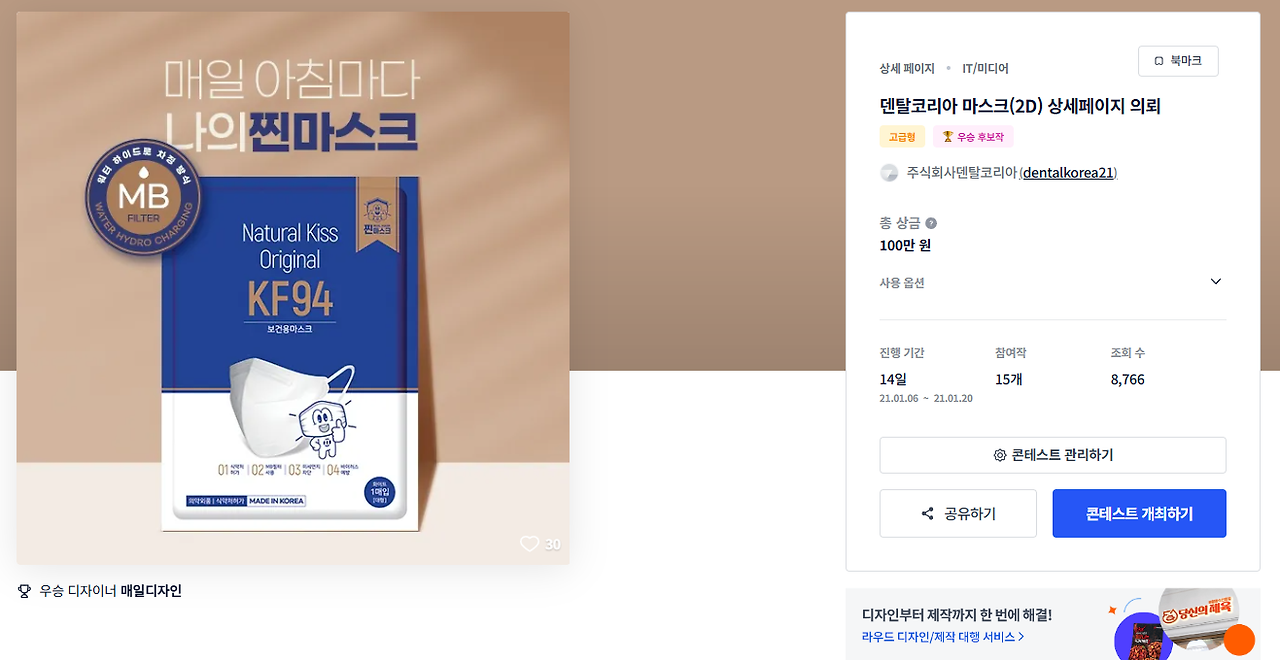Click the 우승 후보작 badge
Screen dimensions: 1280x660
(x=973, y=137)
